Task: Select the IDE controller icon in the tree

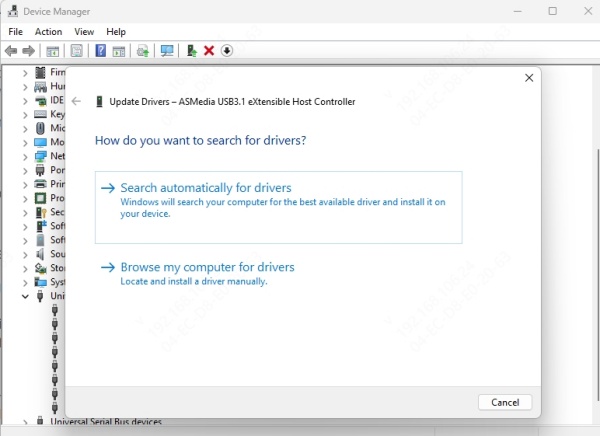Action: point(40,100)
